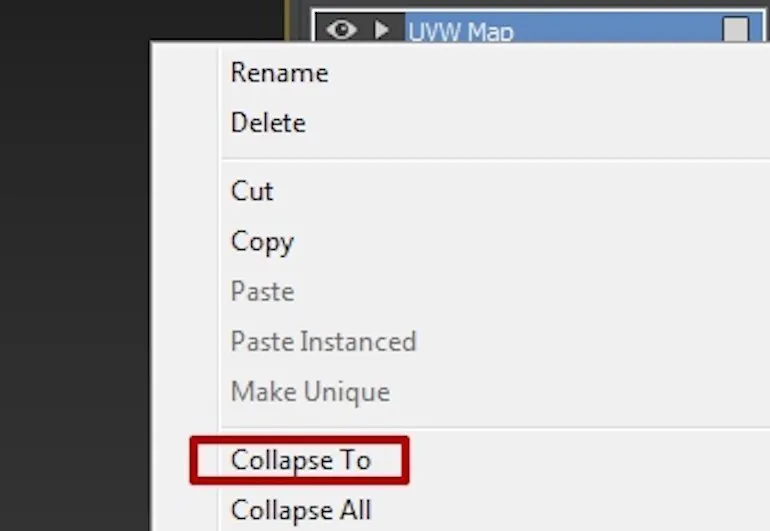Click the Collapse To item in the red box
Image resolution: width=770 pixels, height=531 pixels.
pos(300,460)
